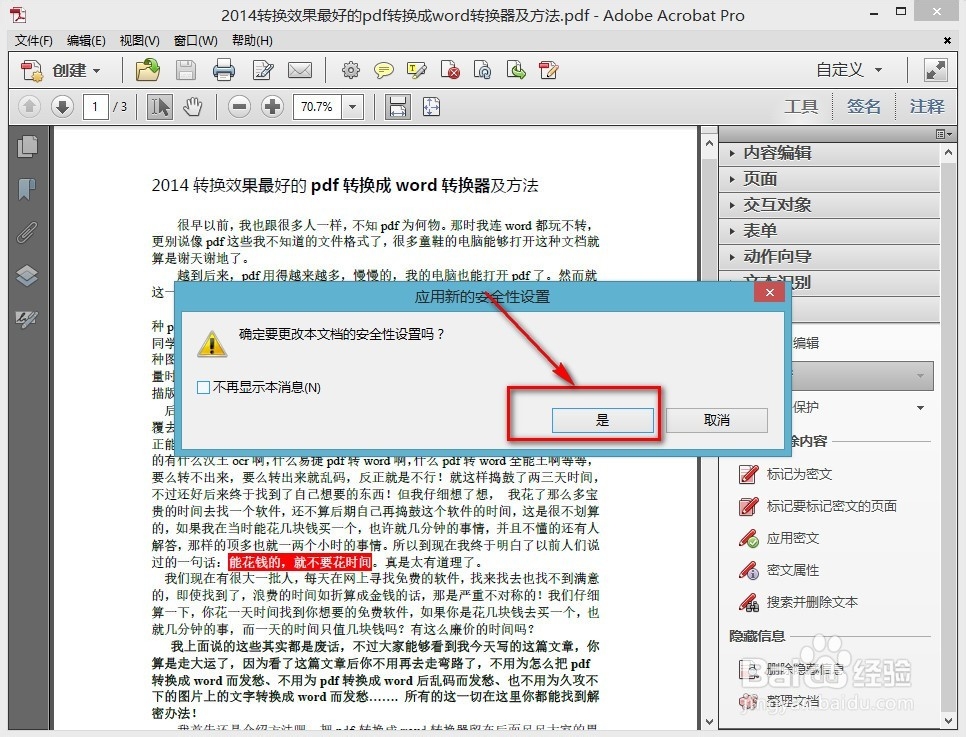The image size is (966, 737).
Task: Open the 文件(F) menu
Action: [x=33, y=41]
